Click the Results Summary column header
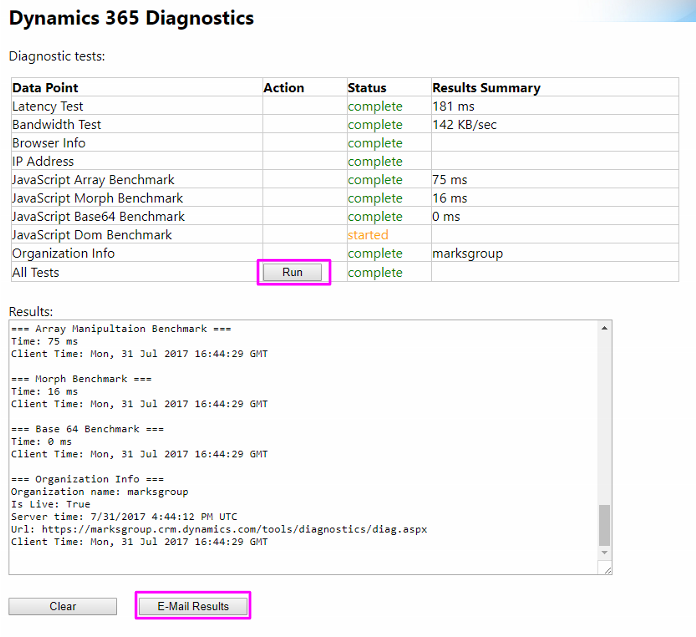The image size is (696, 637). pyautogui.click(x=486, y=88)
